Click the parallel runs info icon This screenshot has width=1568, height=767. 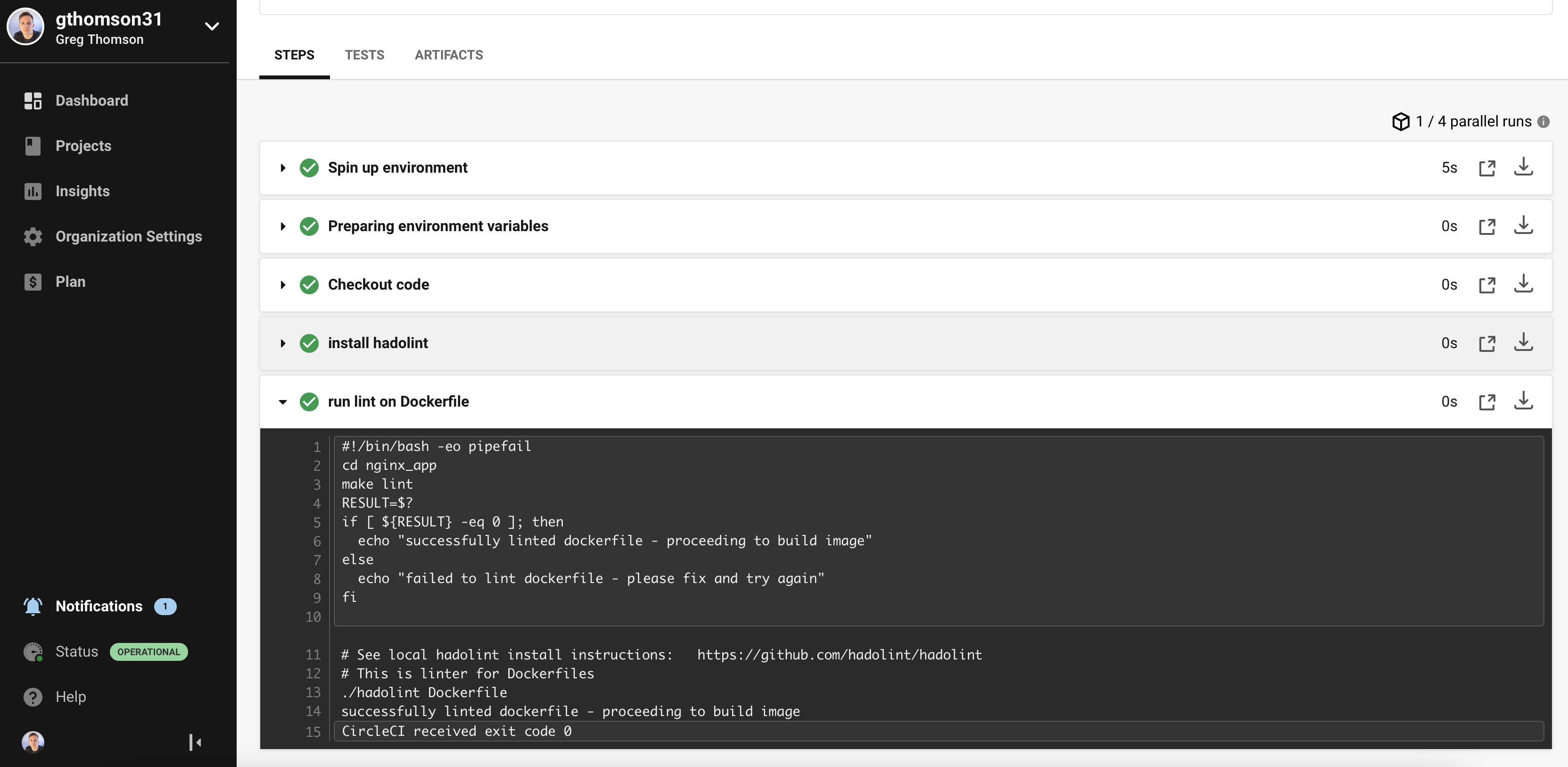click(1543, 122)
